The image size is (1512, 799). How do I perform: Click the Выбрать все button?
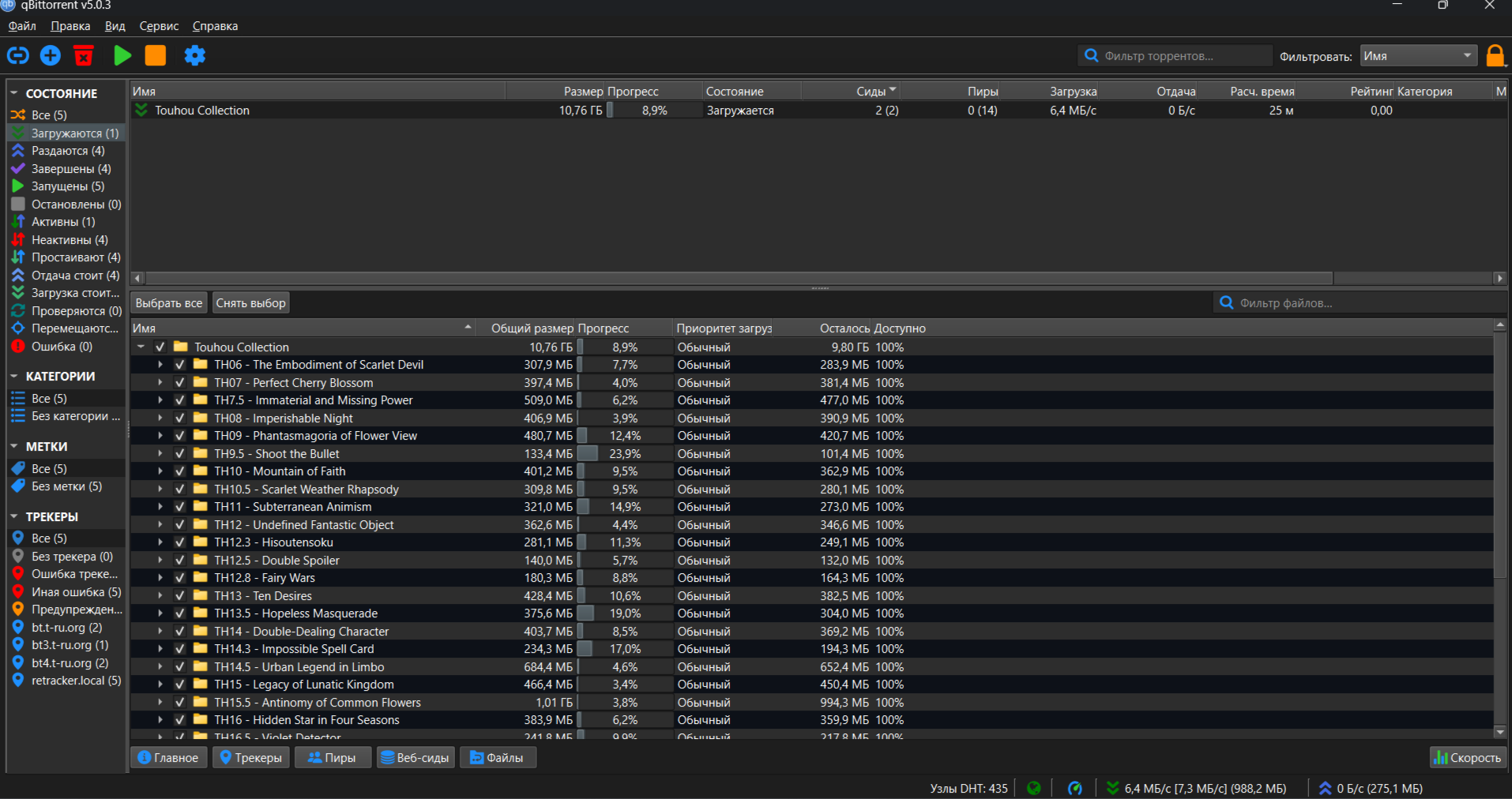(169, 303)
